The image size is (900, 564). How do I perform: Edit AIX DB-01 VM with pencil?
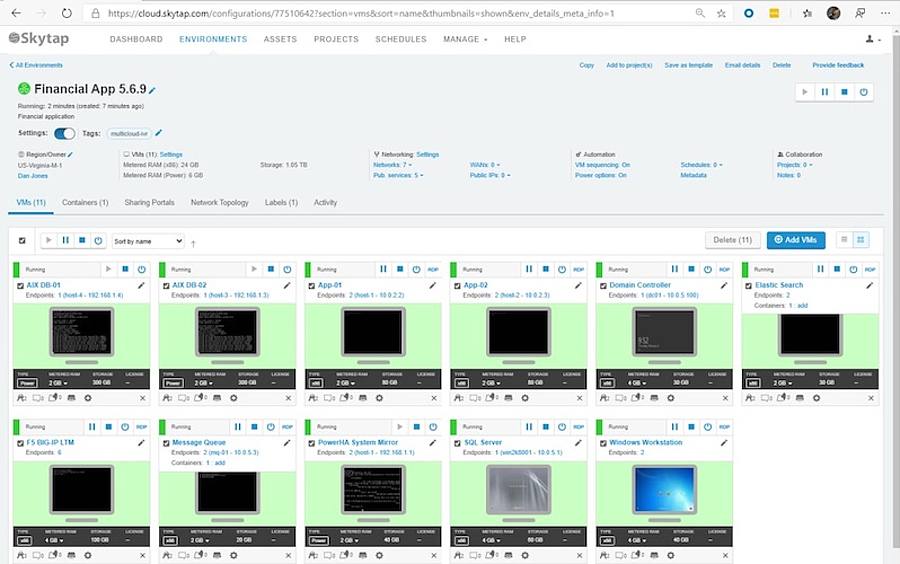(x=141, y=285)
